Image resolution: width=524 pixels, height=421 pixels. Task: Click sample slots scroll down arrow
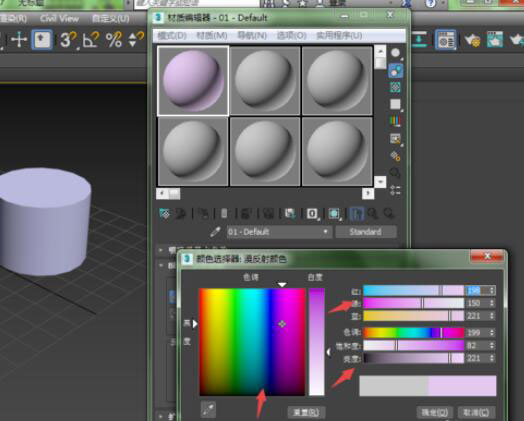coord(380,182)
